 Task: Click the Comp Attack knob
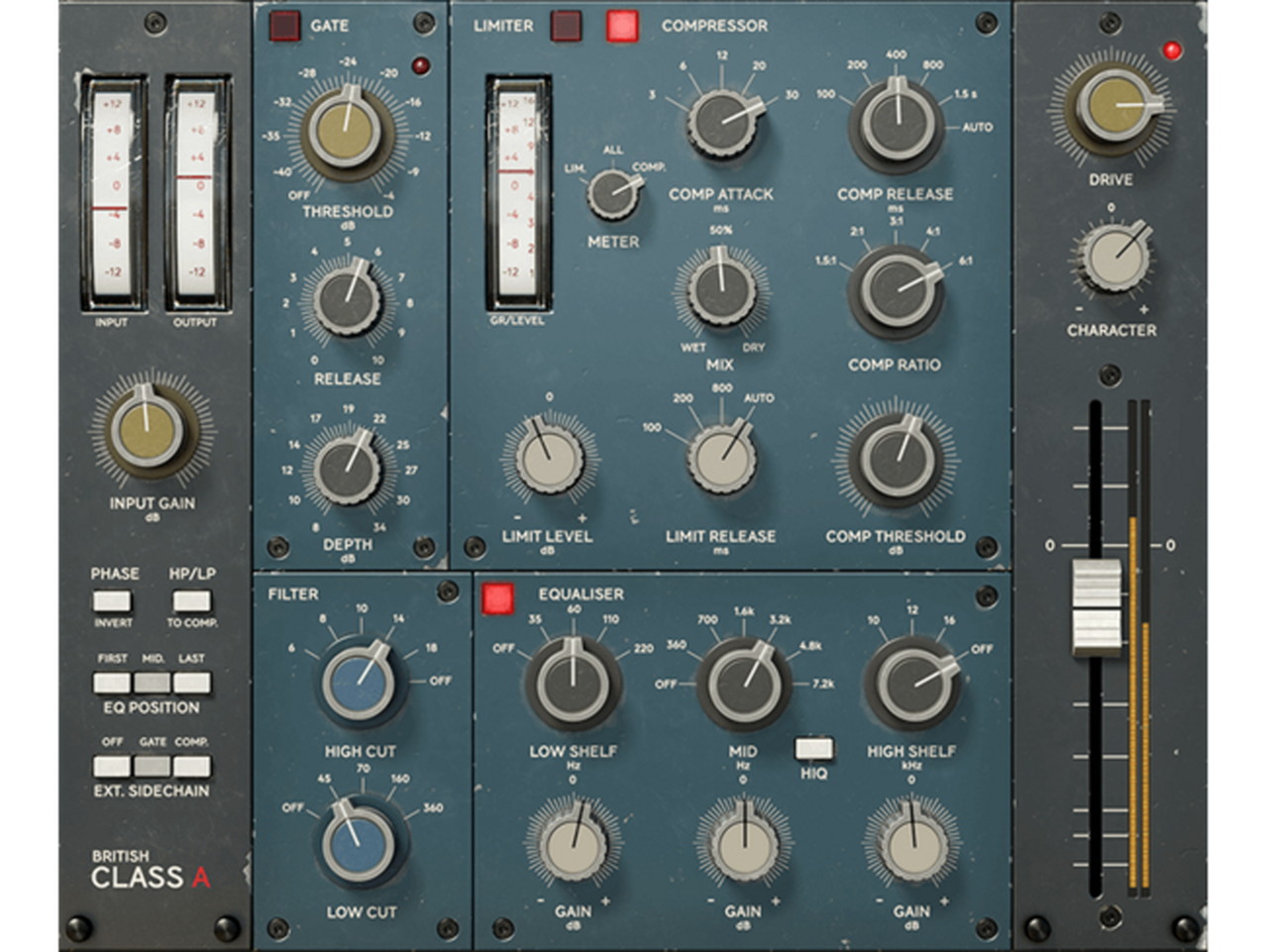pos(723,121)
